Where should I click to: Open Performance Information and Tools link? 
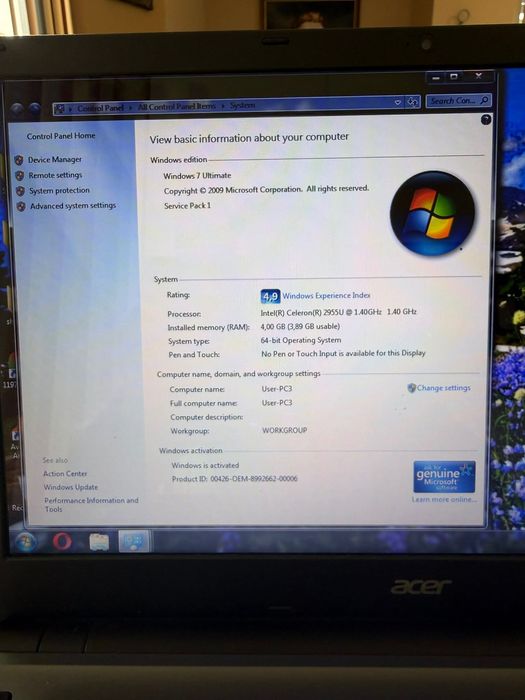[91, 504]
